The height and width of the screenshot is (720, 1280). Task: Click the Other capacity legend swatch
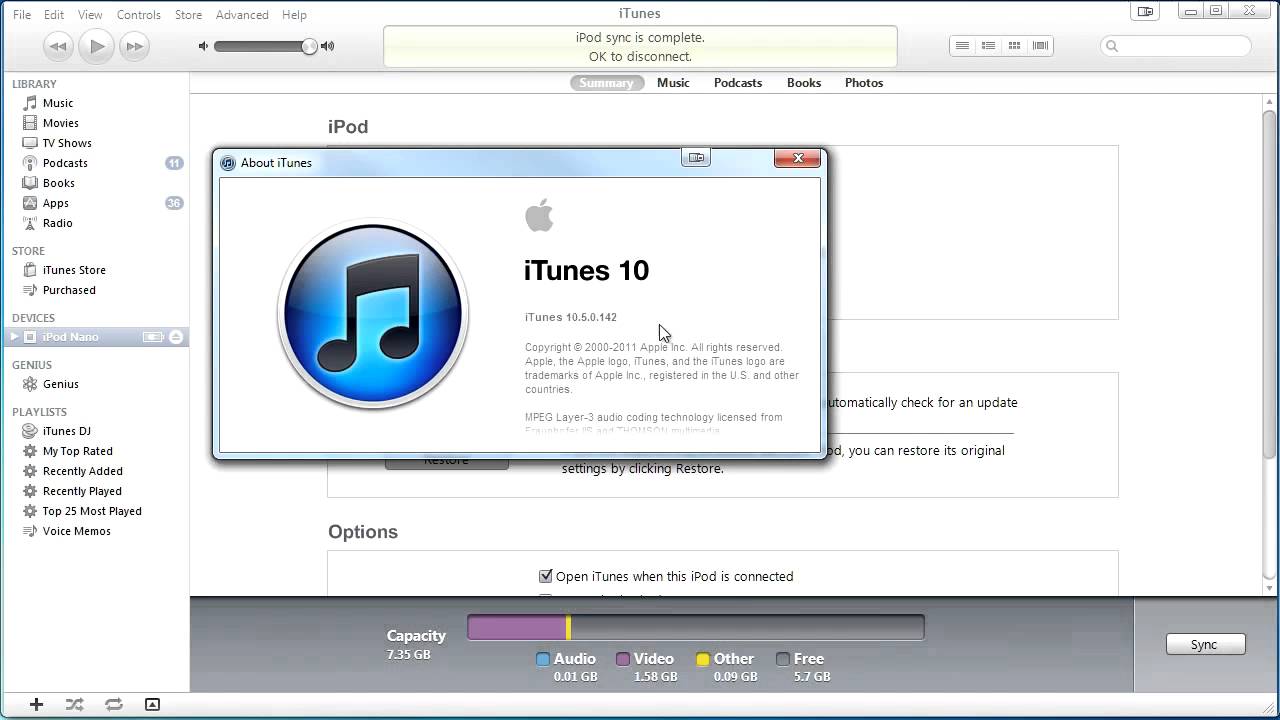pyautogui.click(x=703, y=659)
